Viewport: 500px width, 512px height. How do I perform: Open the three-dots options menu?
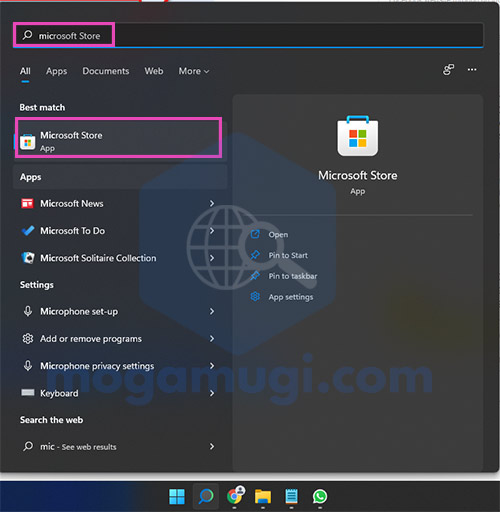click(x=472, y=70)
